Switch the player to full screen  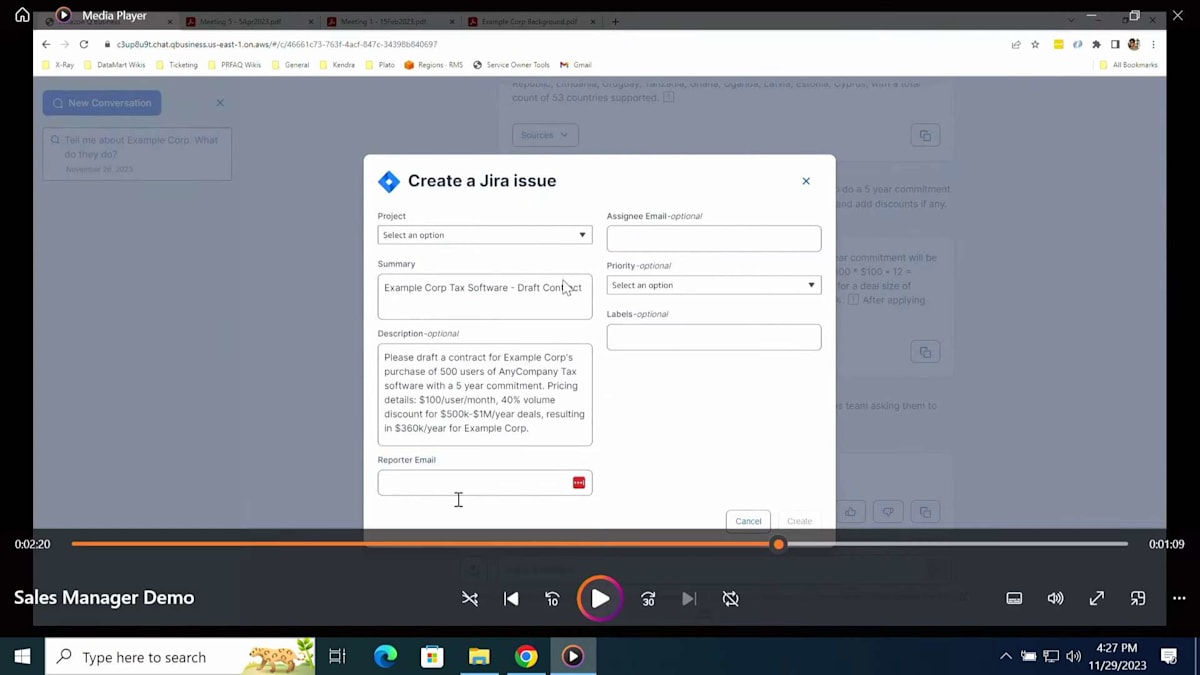pyautogui.click(x=1097, y=598)
